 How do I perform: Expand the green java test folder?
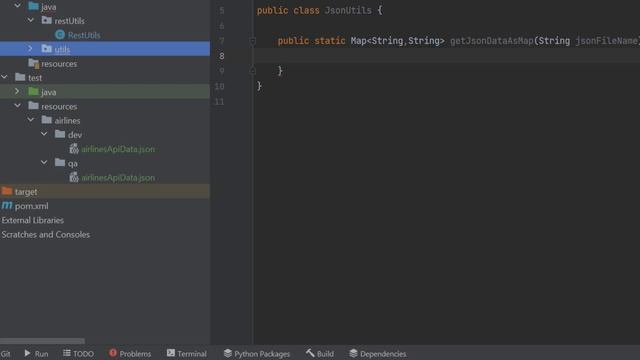click(17, 91)
